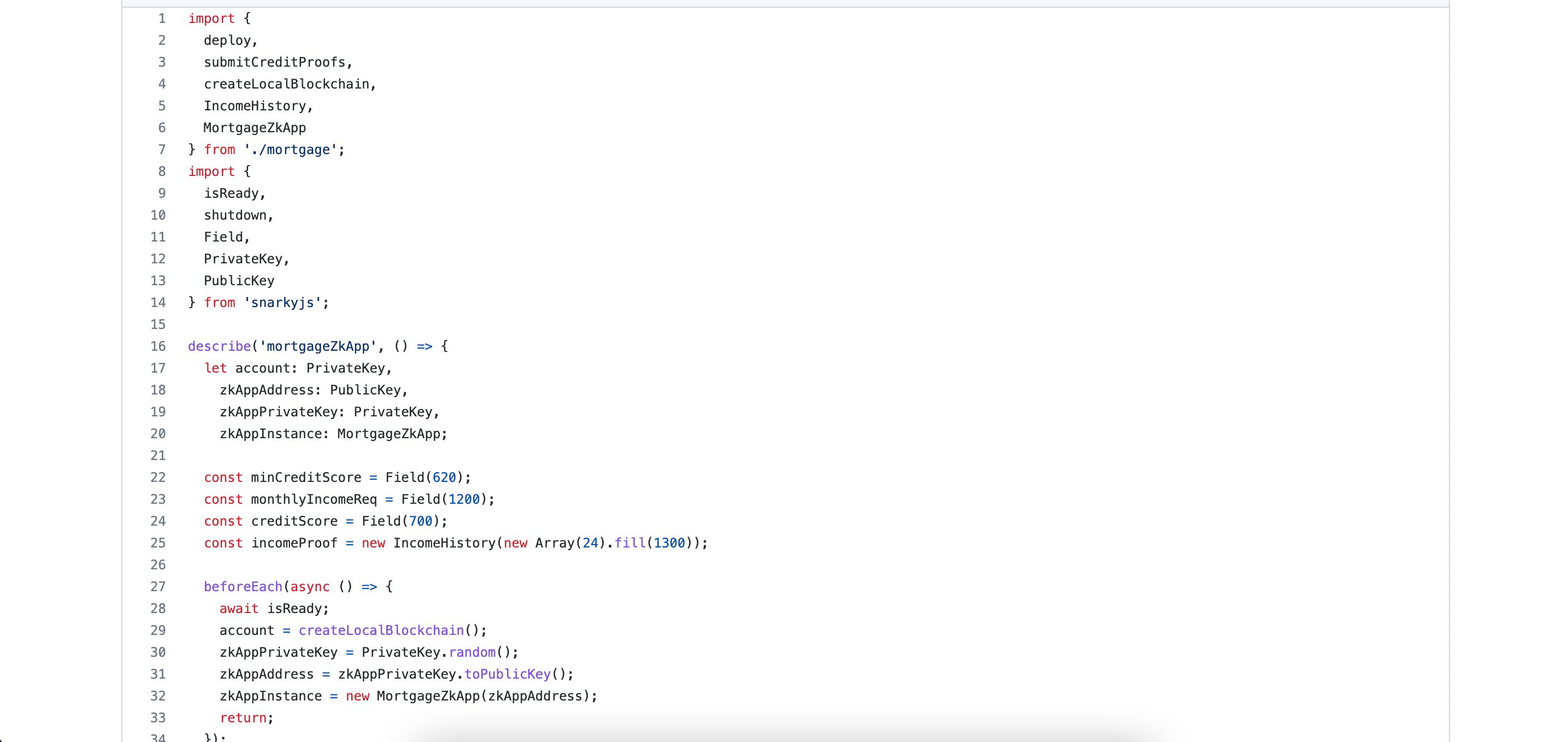The image size is (1568, 742).
Task: Click the 'random' method call
Action: coord(471,652)
